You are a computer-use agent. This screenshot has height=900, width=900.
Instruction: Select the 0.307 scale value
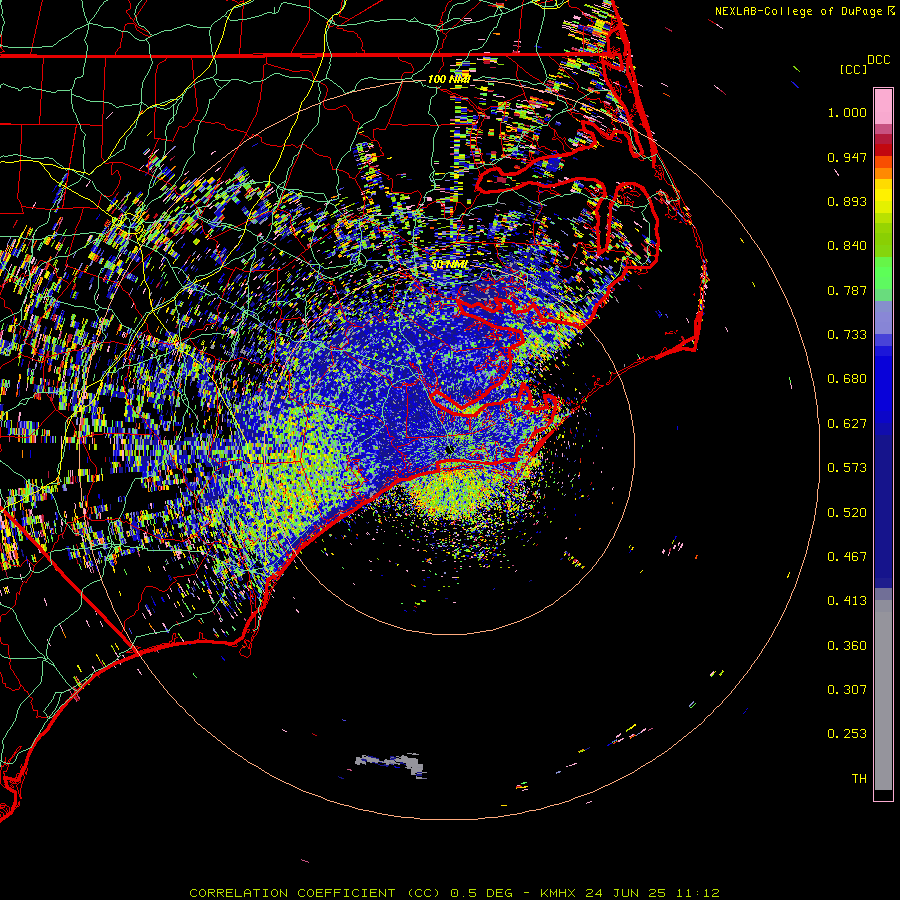(847, 690)
